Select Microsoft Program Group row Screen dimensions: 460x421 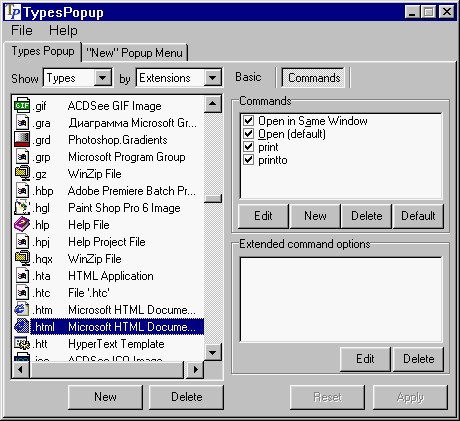point(108,157)
